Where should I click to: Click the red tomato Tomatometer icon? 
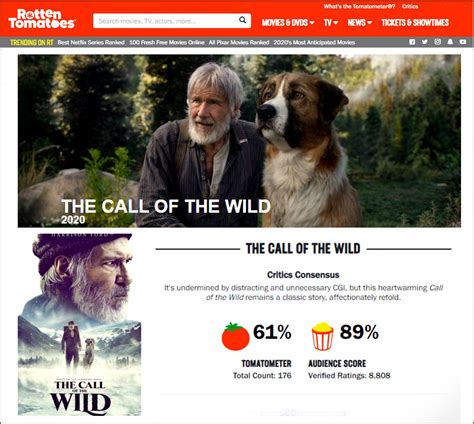235,337
